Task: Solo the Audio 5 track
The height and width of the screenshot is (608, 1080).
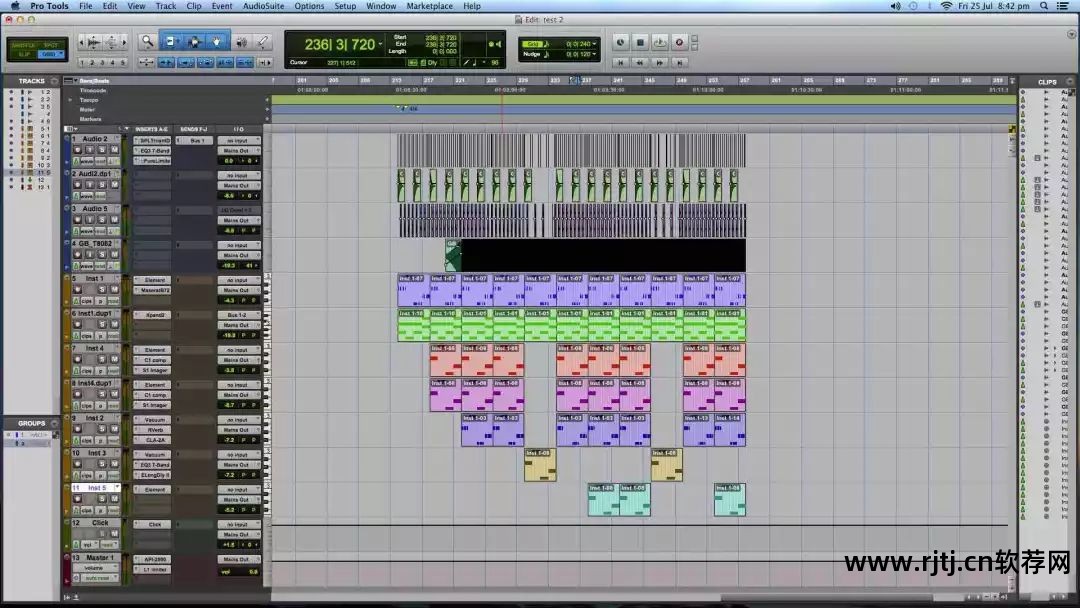Action: click(102, 220)
